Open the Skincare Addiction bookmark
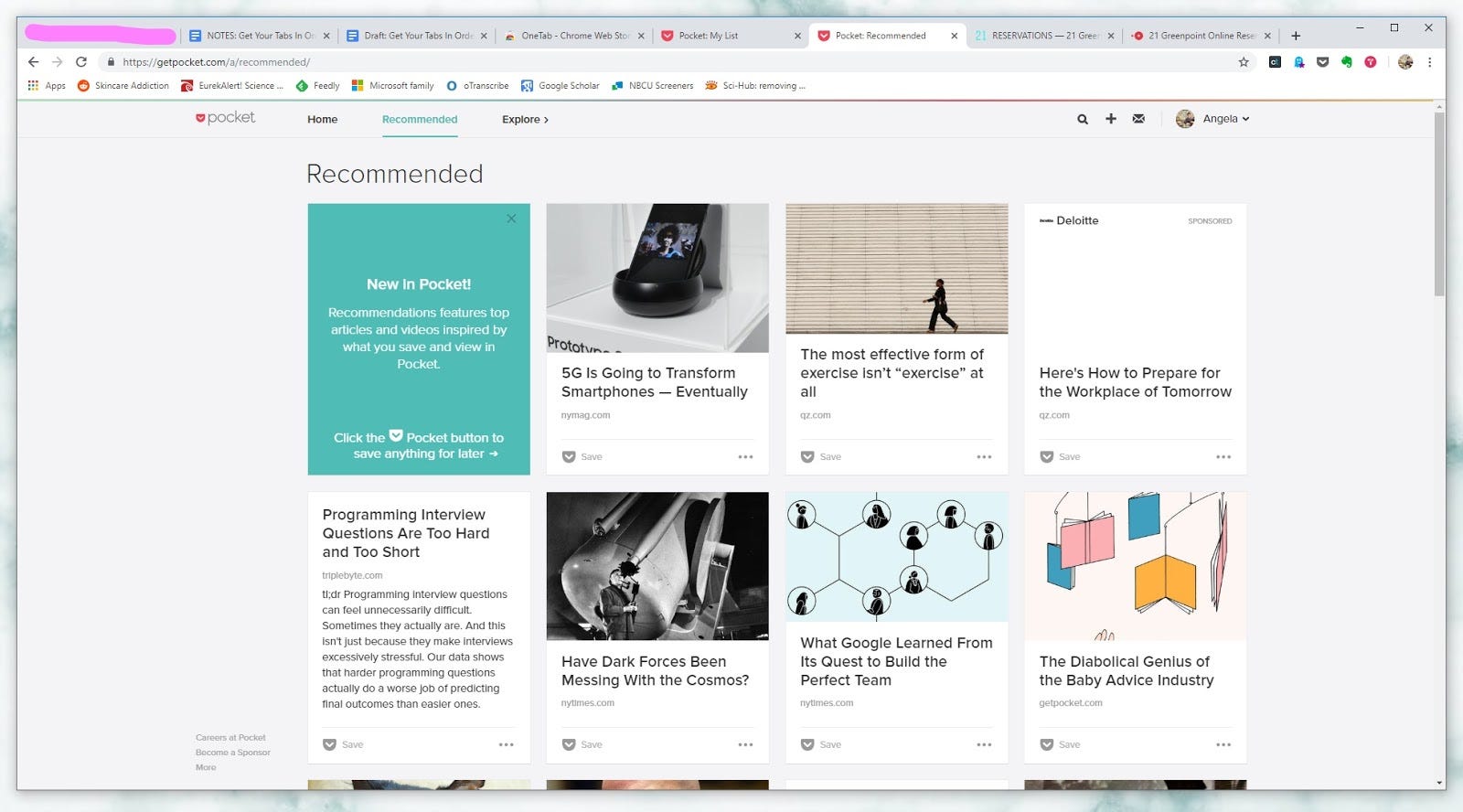 (123, 86)
